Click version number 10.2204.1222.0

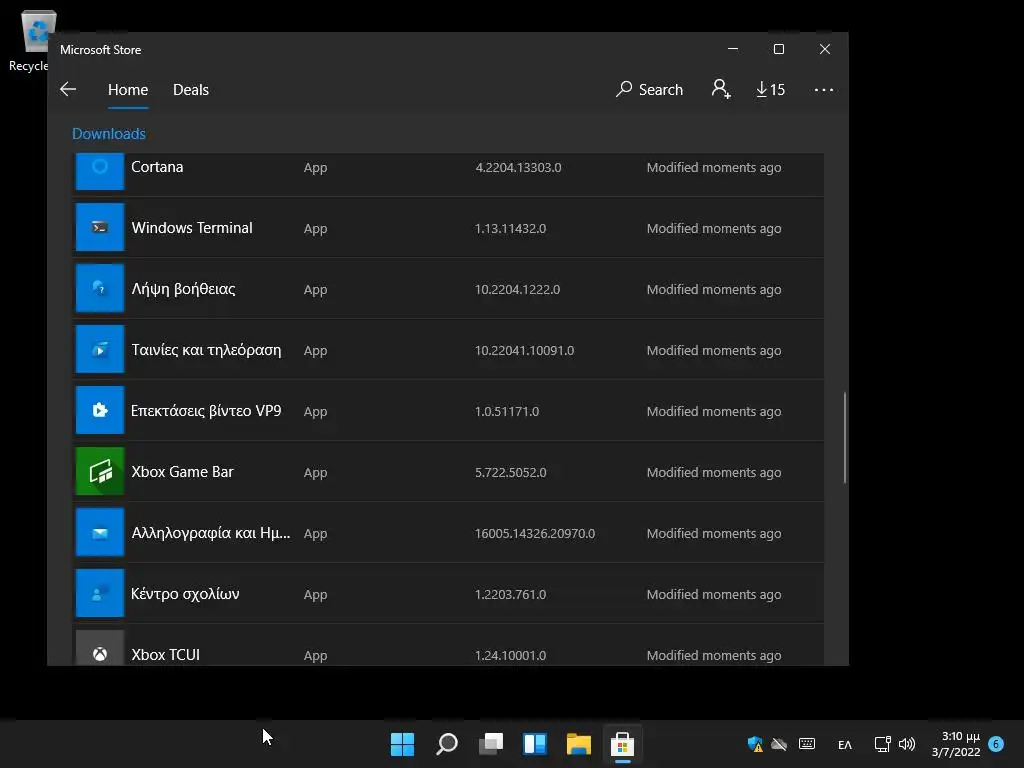click(517, 289)
